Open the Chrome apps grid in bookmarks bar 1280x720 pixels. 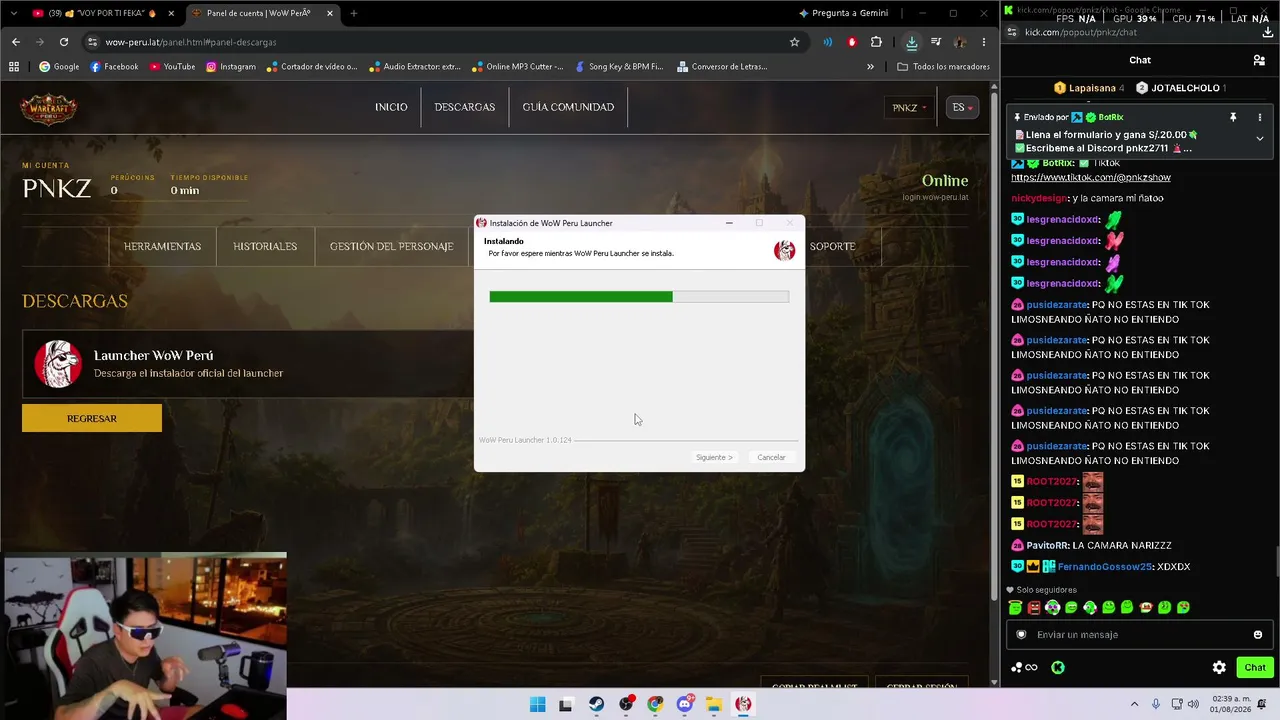point(14,67)
